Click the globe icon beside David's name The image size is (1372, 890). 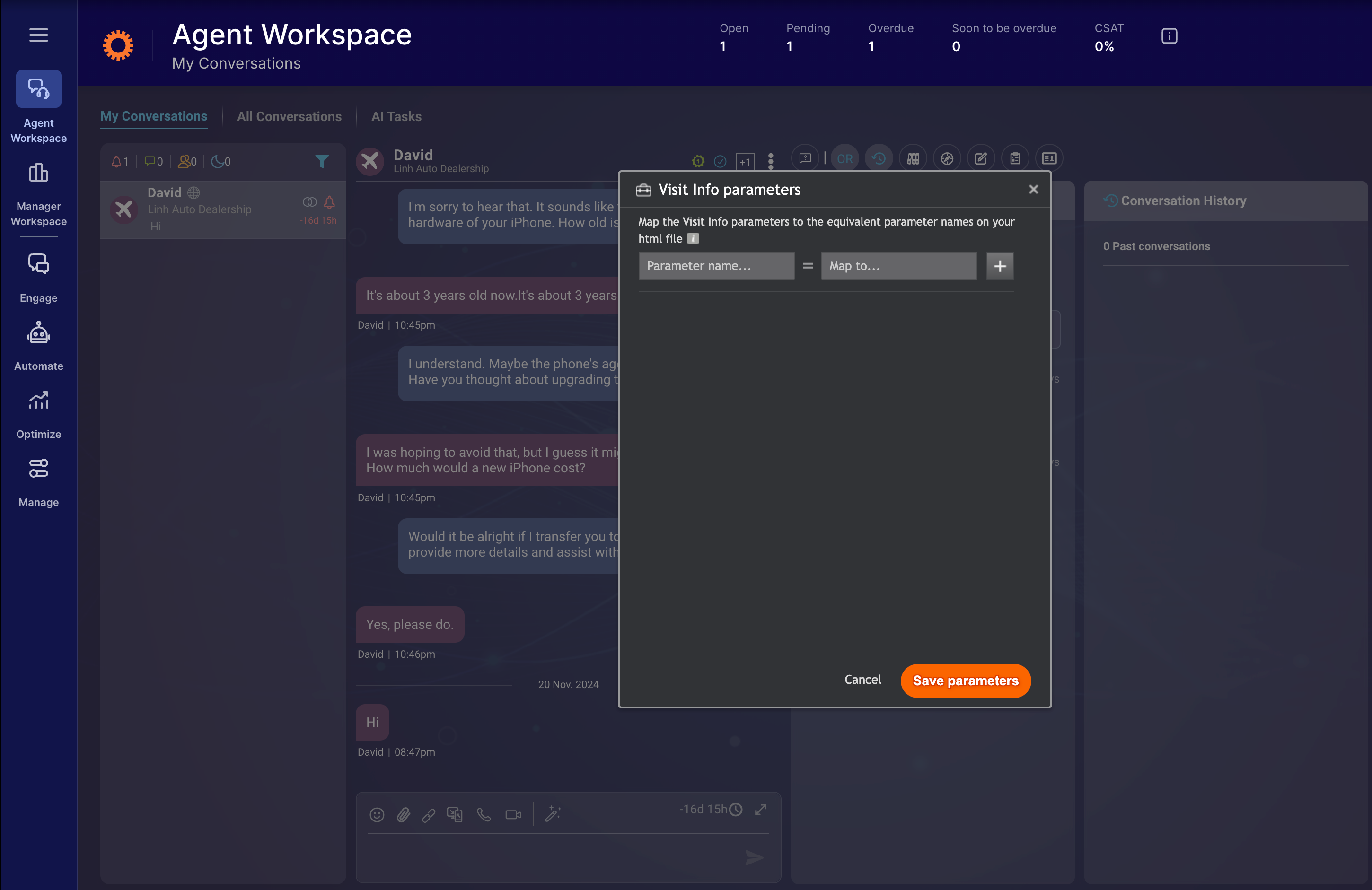click(193, 192)
